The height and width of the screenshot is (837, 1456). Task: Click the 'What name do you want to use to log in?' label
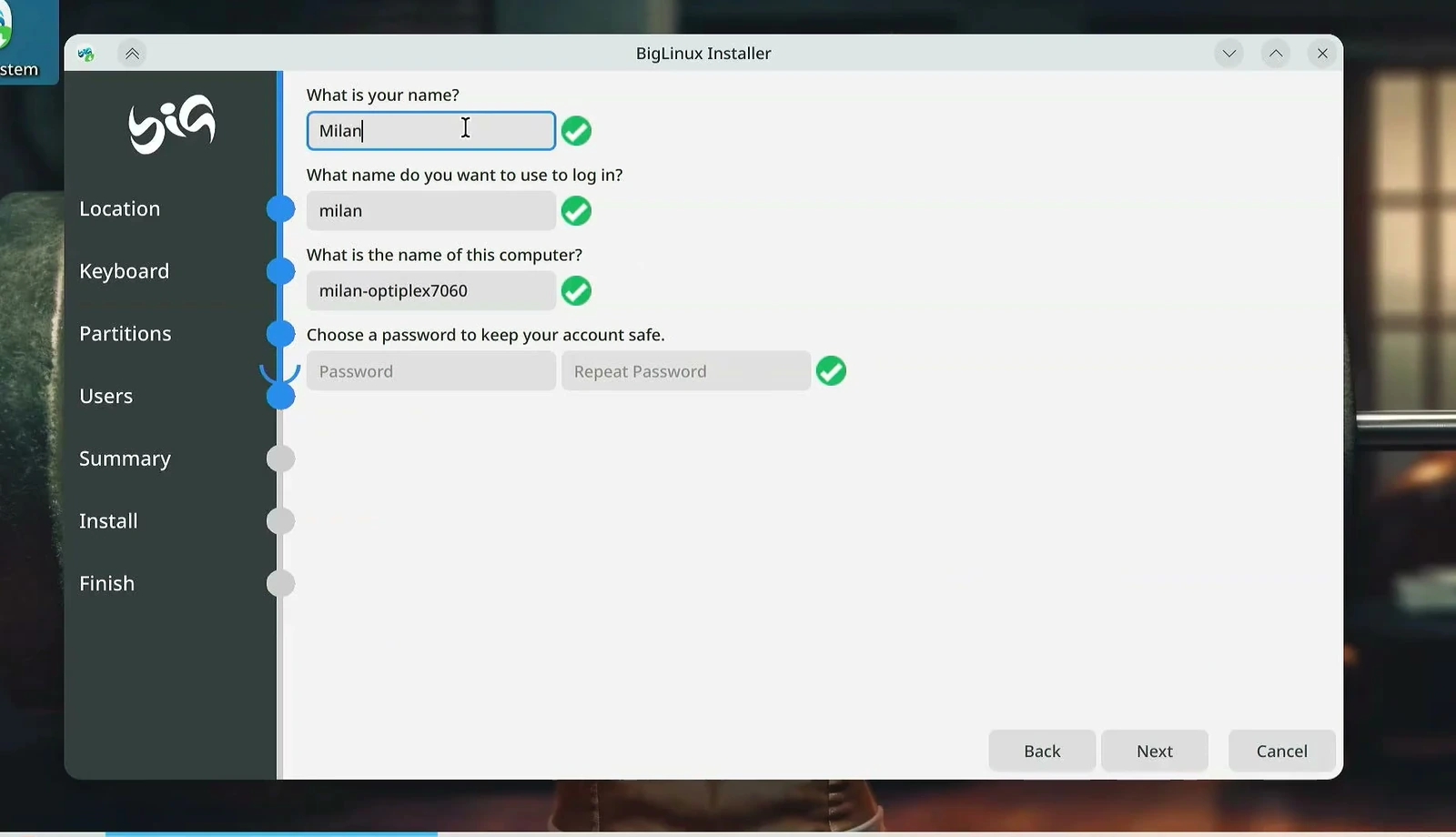(465, 175)
